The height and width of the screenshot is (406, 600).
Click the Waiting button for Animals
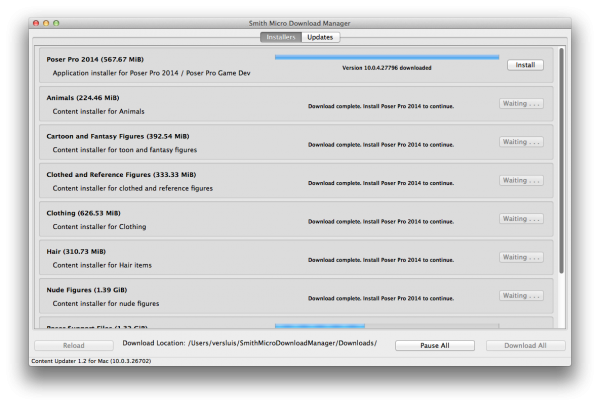(521, 103)
